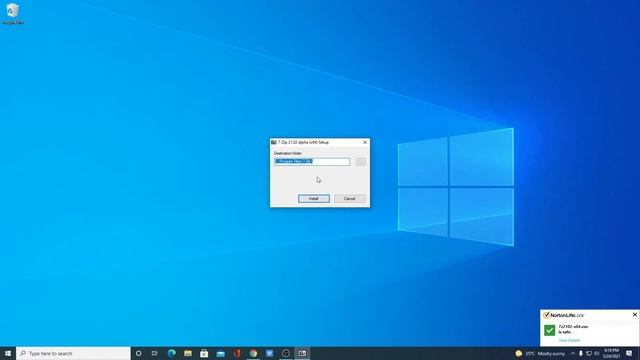The height and width of the screenshot is (360, 640).
Task: Open network status tray icon
Action: tap(589, 353)
